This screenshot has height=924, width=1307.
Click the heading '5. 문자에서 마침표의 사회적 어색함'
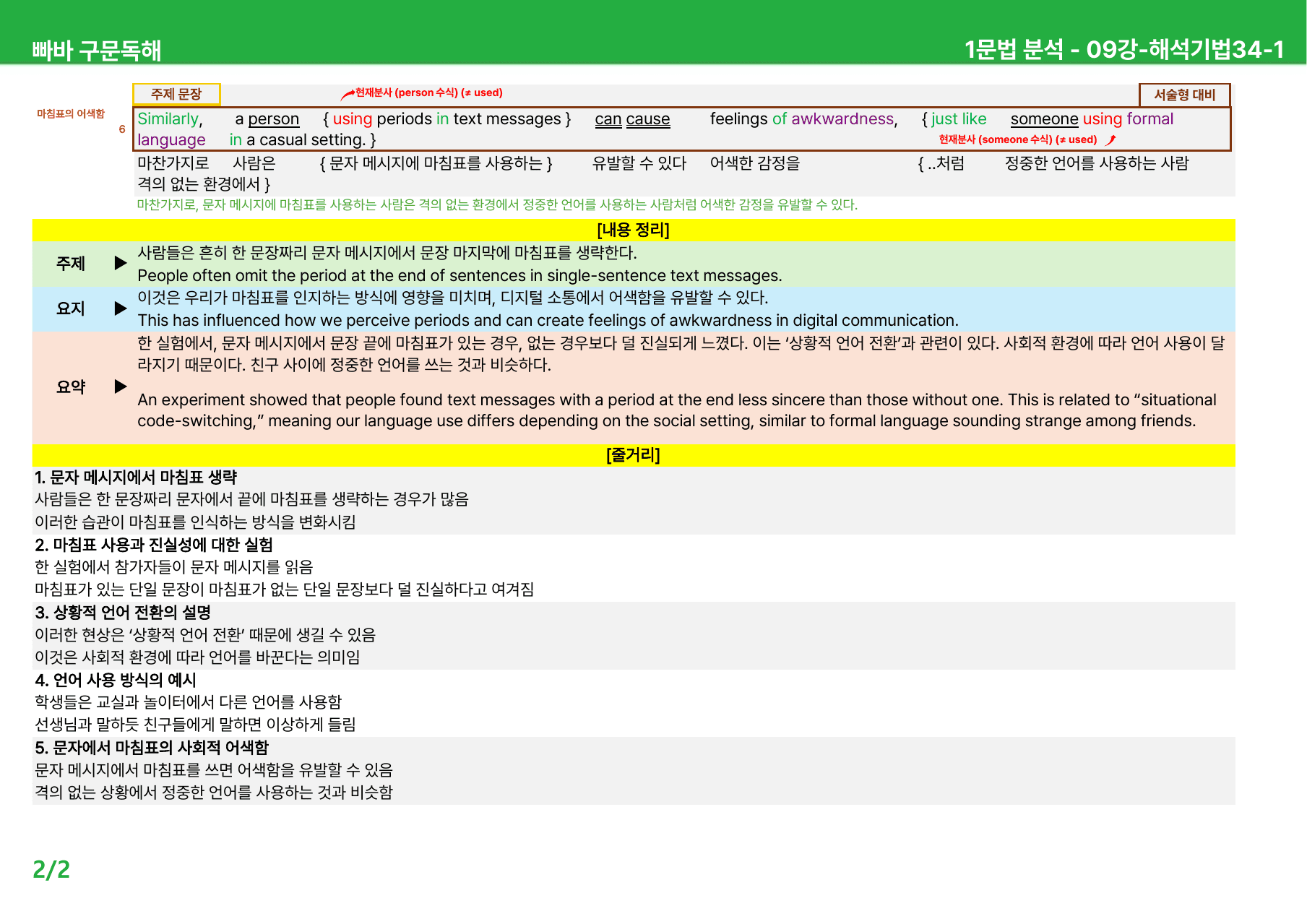(152, 748)
